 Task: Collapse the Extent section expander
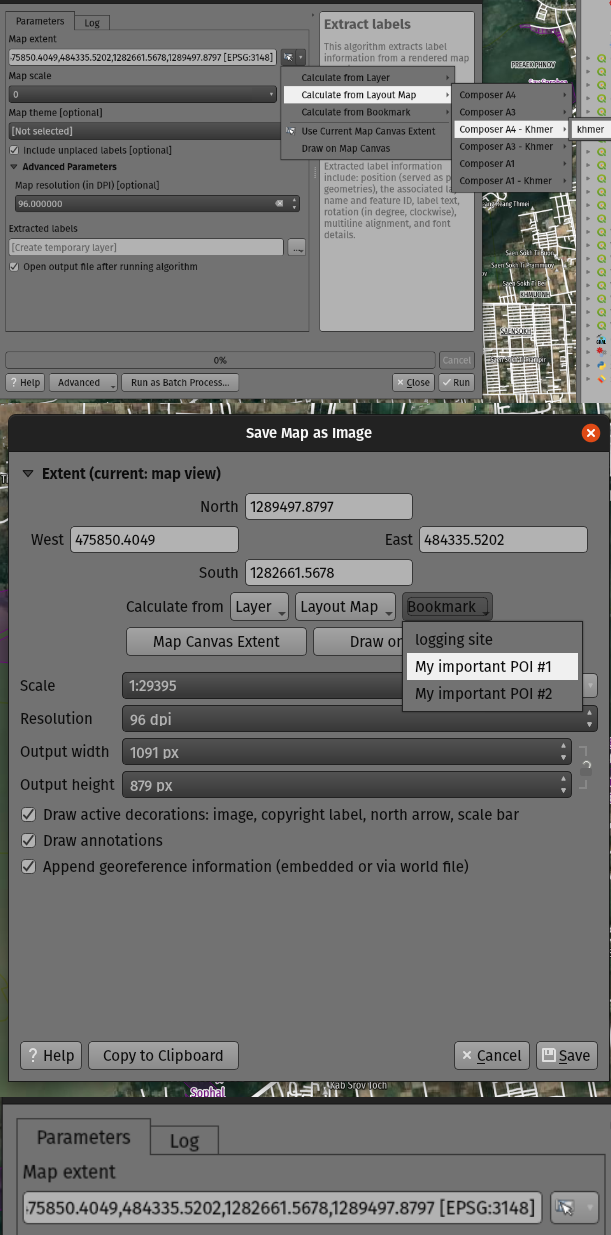(28, 474)
